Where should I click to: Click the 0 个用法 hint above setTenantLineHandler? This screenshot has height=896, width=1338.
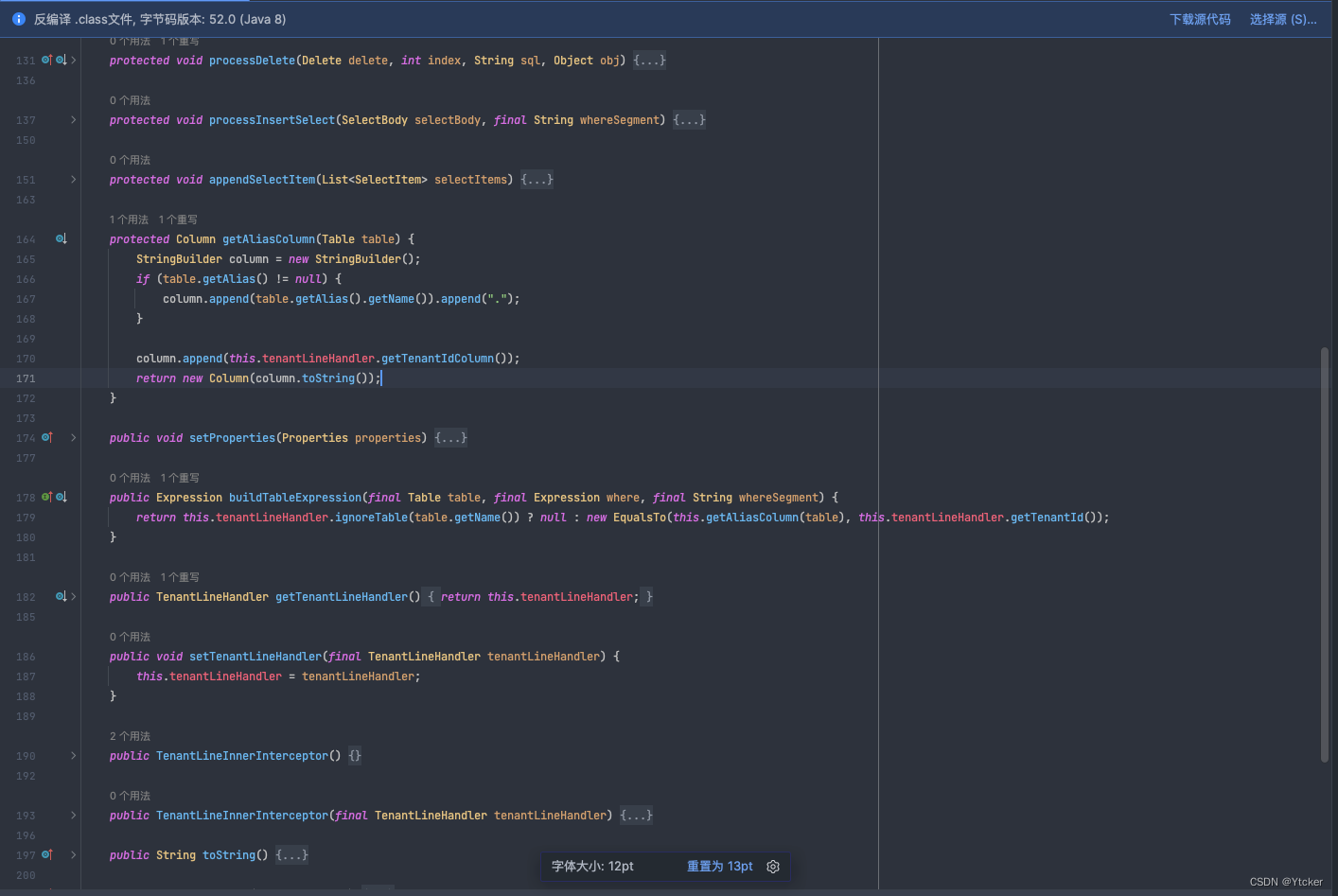coord(130,637)
